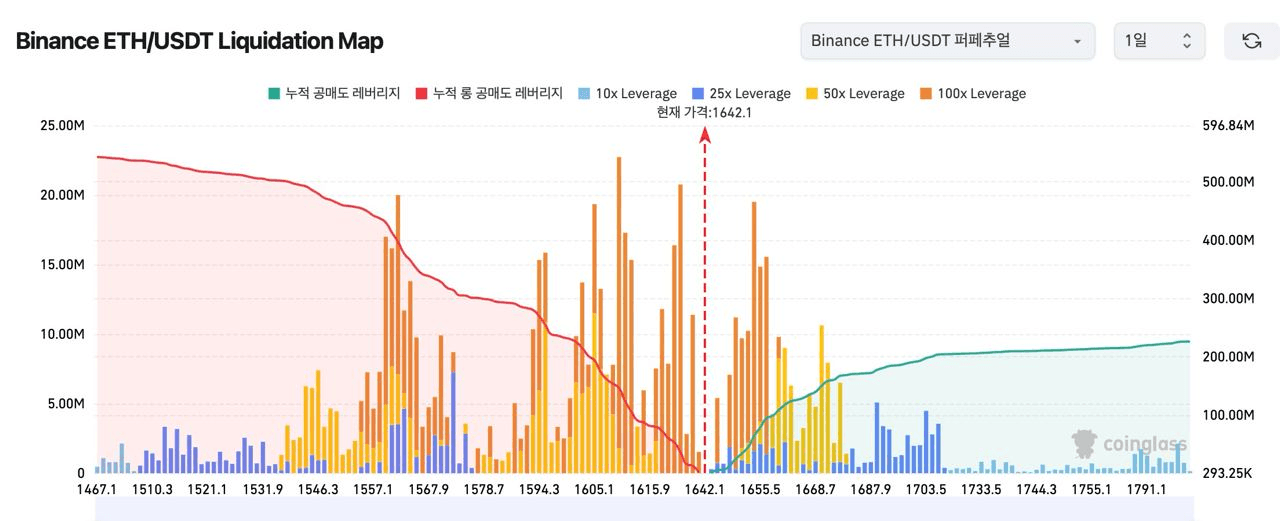Image resolution: width=1280 pixels, height=521 pixels.
Task: Click the orange 100x Leverage legend swatch
Action: coord(925,94)
